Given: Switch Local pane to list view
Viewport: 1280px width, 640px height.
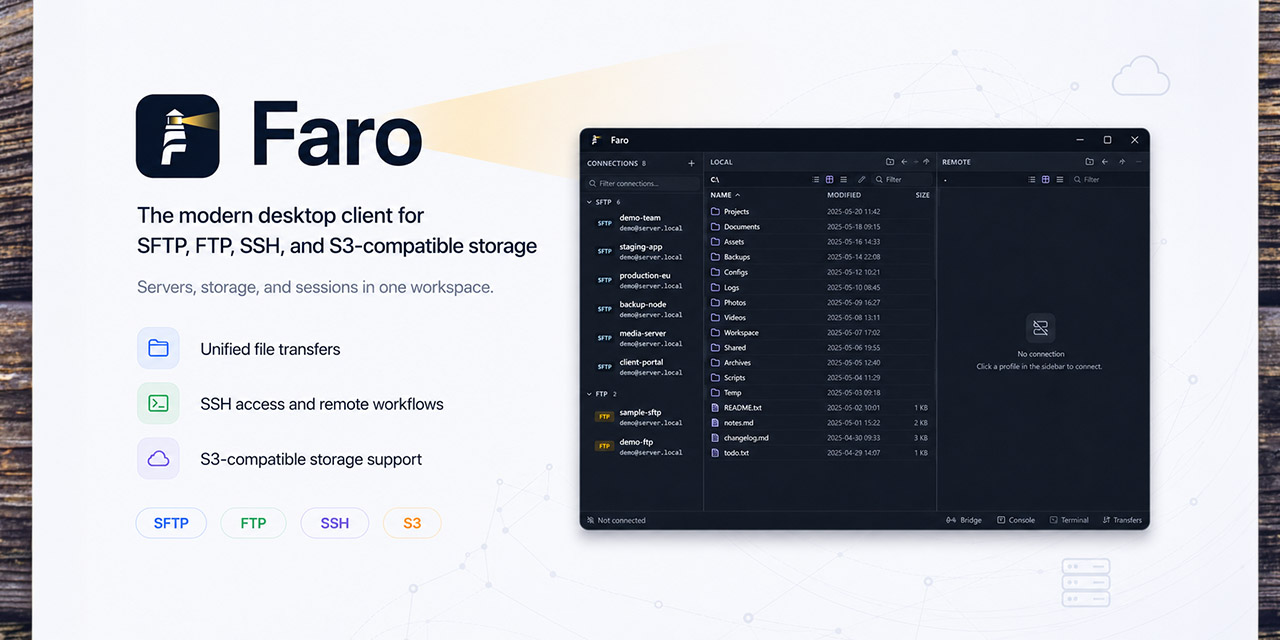Looking at the screenshot, I should 816,179.
